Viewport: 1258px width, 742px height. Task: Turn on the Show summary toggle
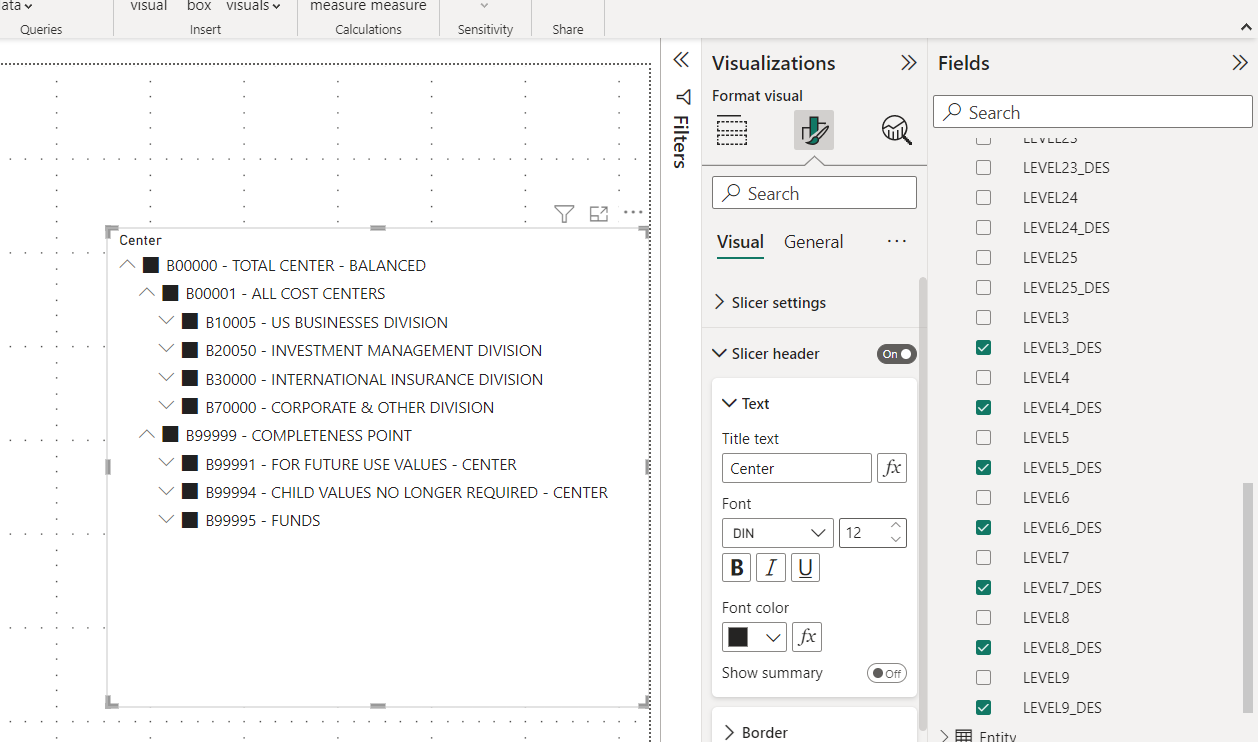pyautogui.click(x=887, y=673)
